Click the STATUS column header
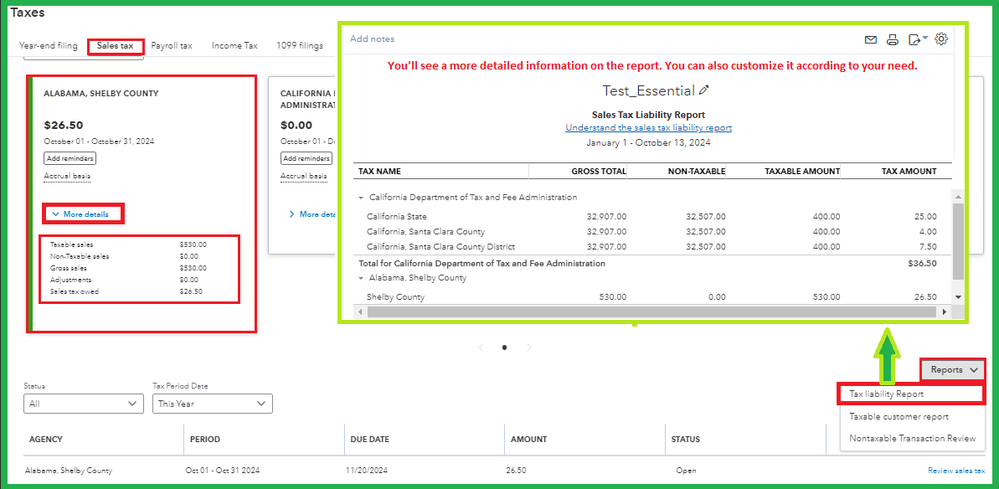This screenshot has width=999, height=489. (x=686, y=439)
